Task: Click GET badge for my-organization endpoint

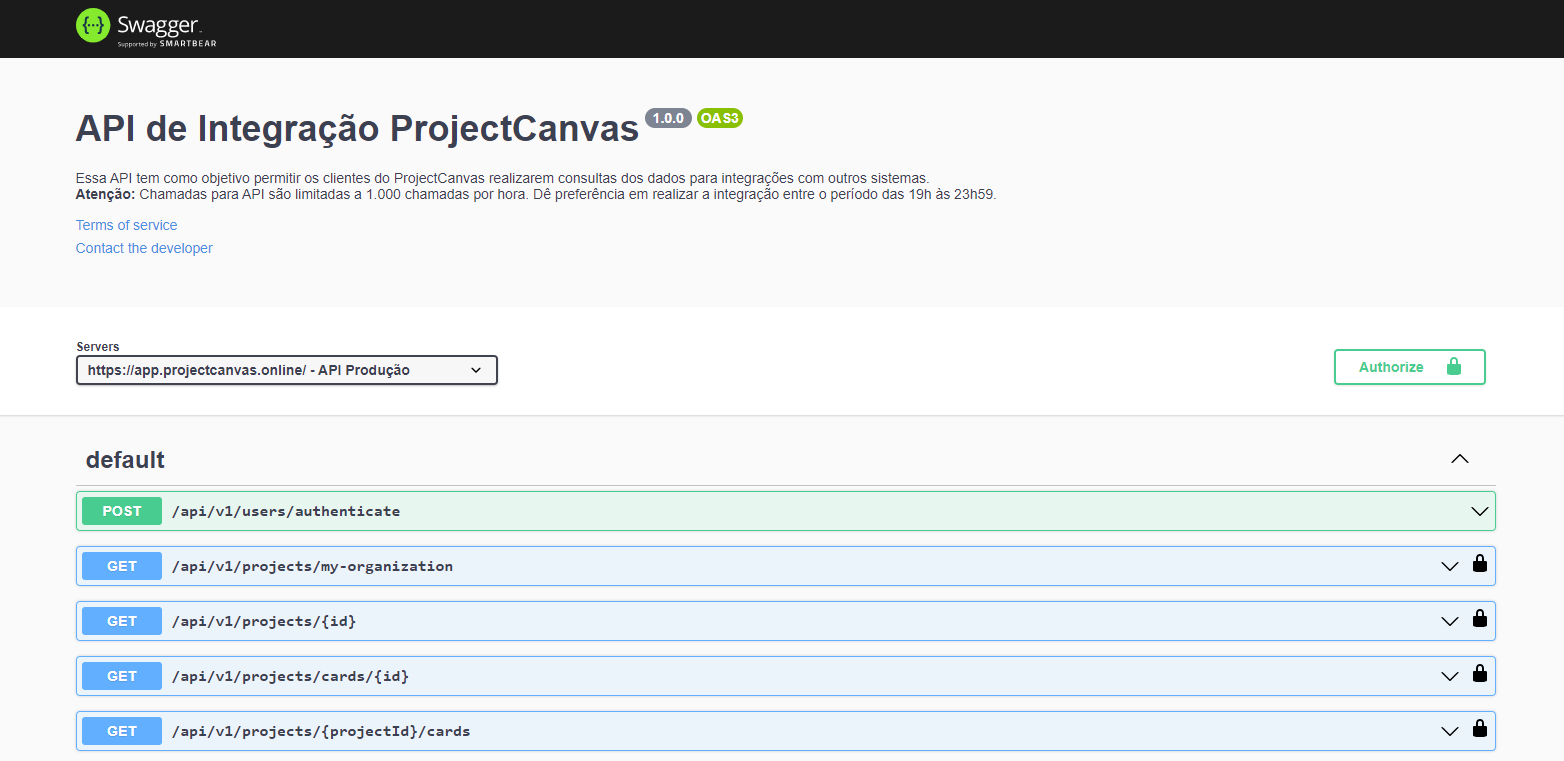Action: 122,566
